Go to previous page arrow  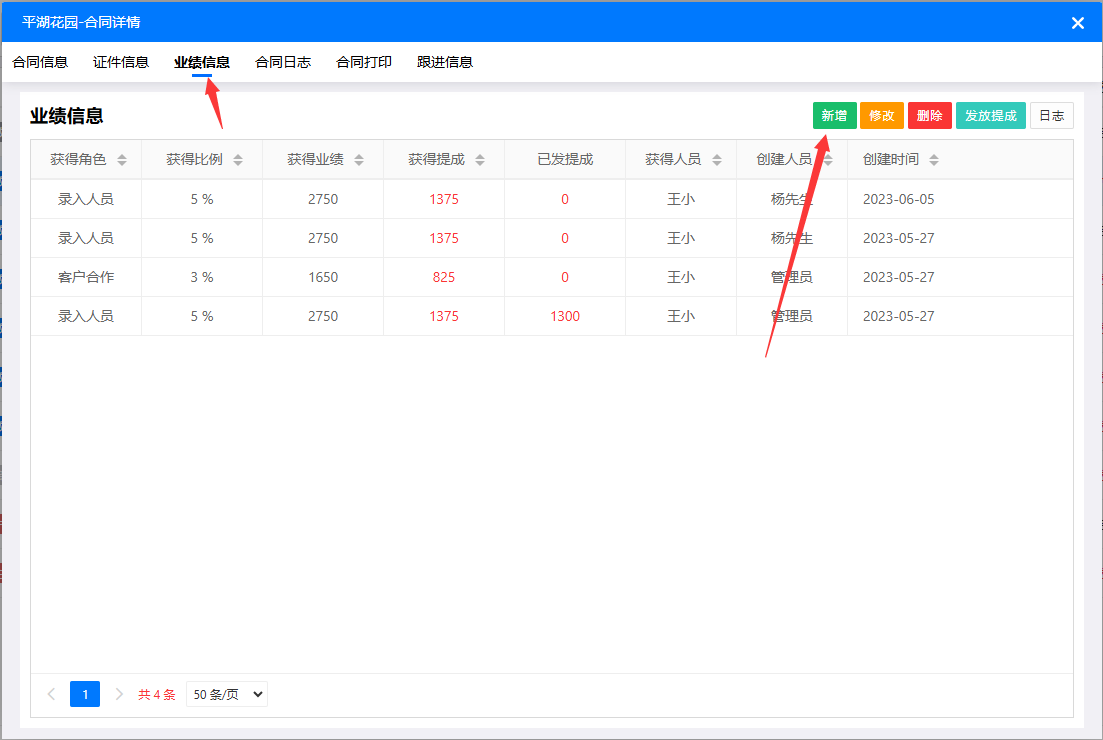pos(52,694)
